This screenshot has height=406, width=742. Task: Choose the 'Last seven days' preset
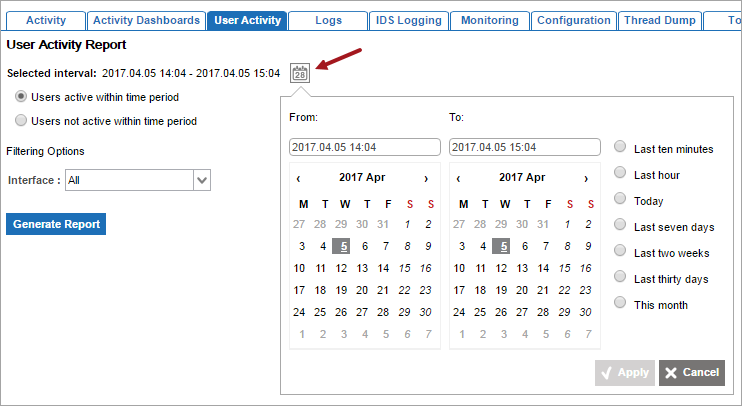coord(621,226)
